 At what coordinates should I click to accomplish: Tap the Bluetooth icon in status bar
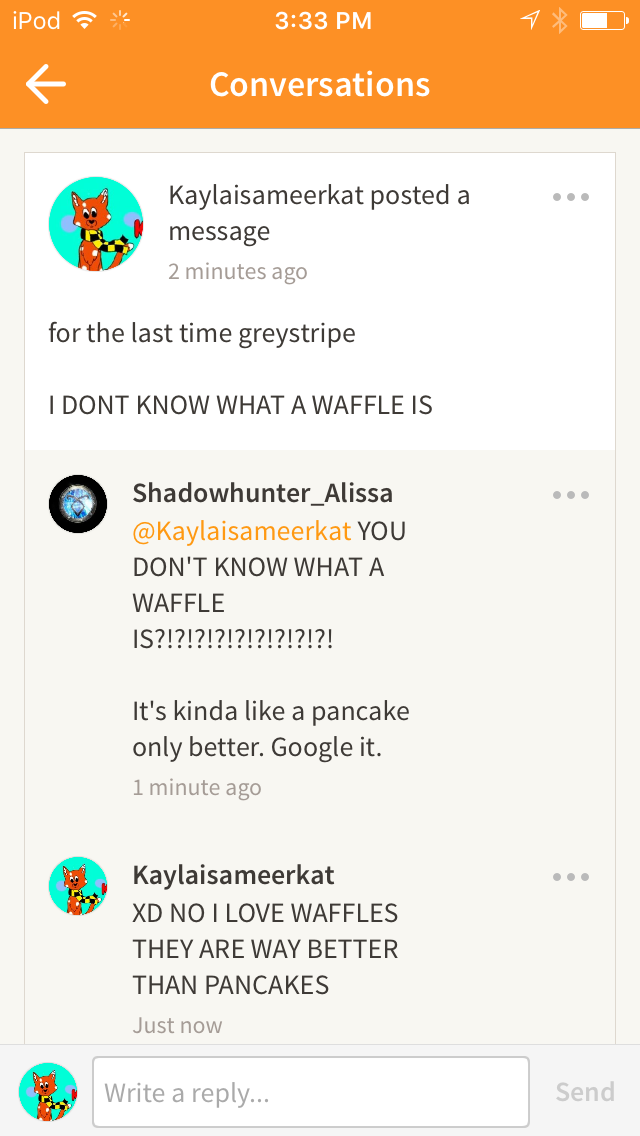(559, 21)
